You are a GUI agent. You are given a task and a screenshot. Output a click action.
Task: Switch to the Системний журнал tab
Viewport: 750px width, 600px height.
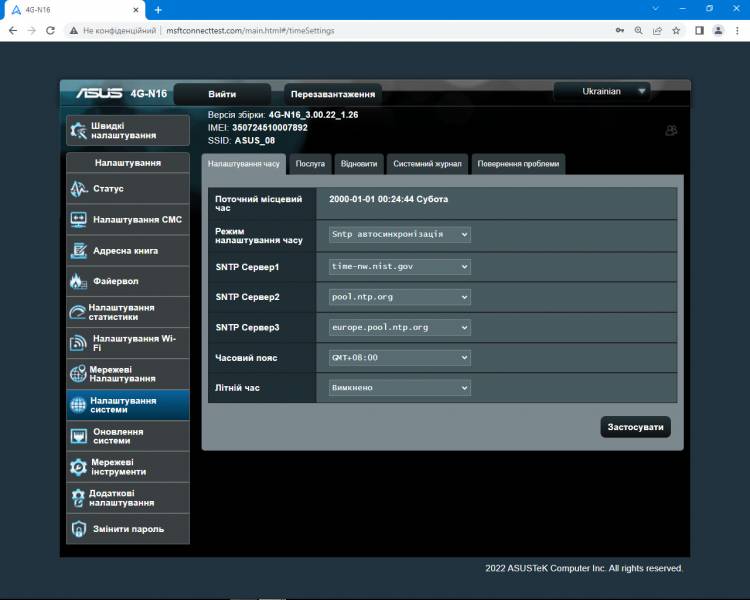427,164
